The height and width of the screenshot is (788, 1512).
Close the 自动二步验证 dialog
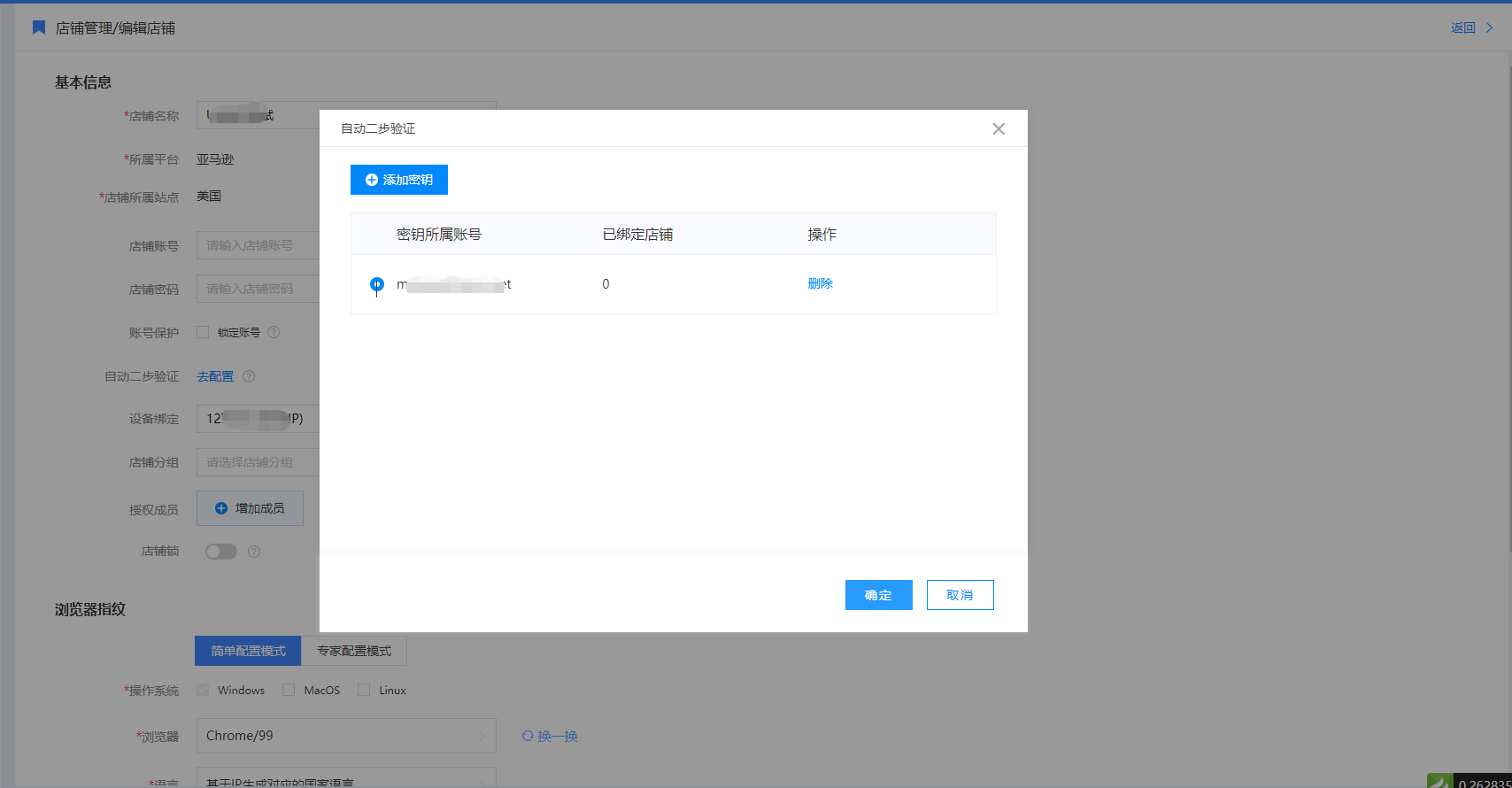coord(999,128)
